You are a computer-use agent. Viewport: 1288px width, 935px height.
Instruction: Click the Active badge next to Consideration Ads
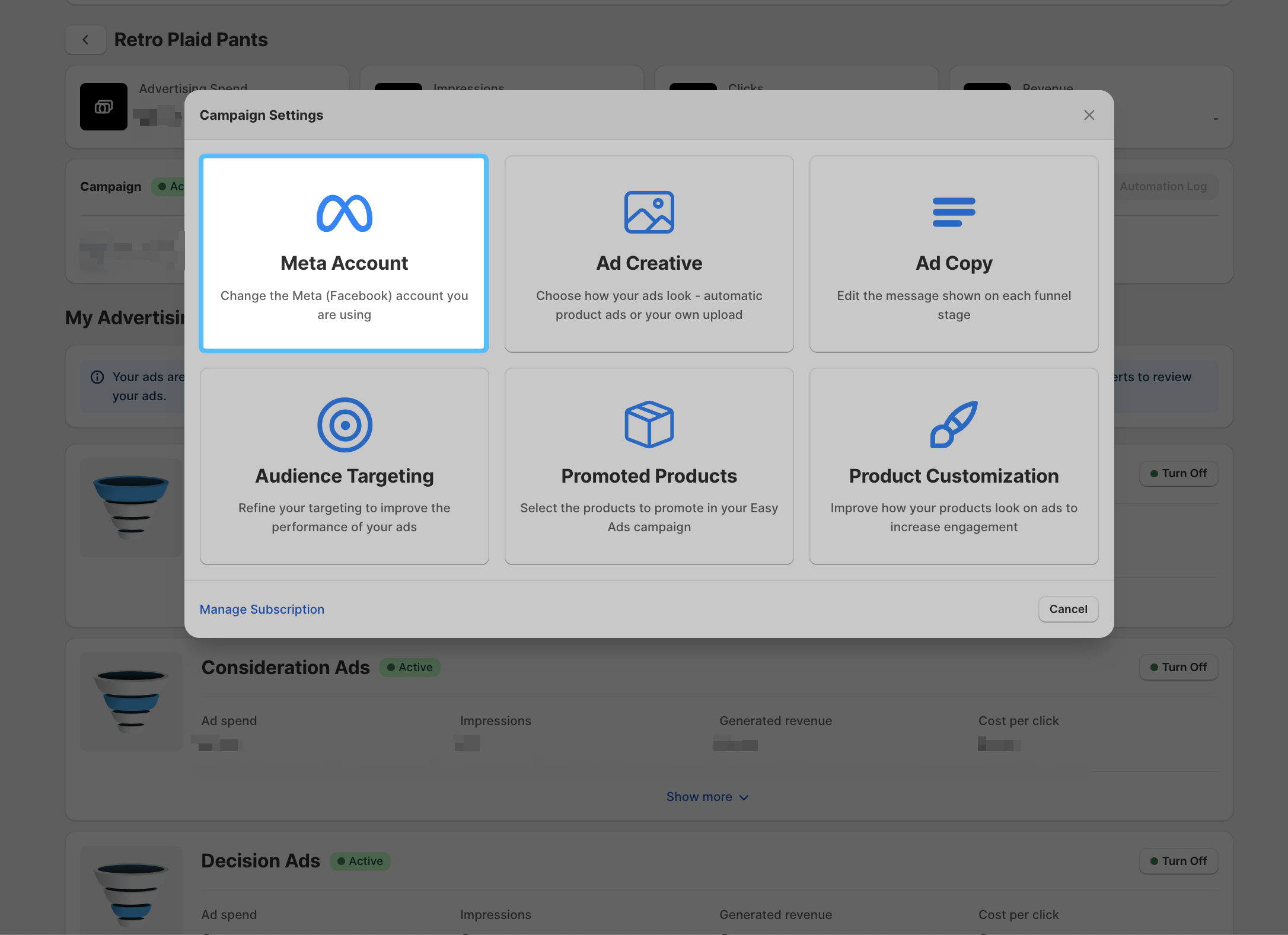point(410,667)
